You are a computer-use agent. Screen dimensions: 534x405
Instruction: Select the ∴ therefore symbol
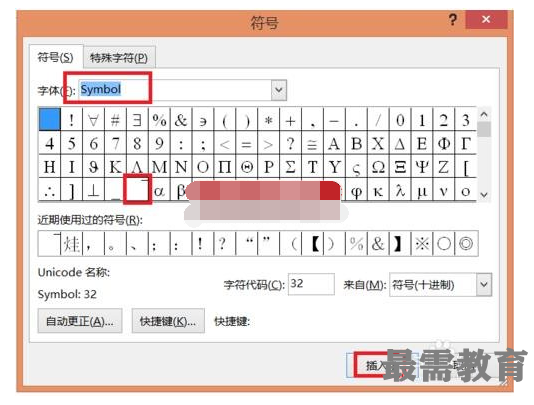(50, 190)
